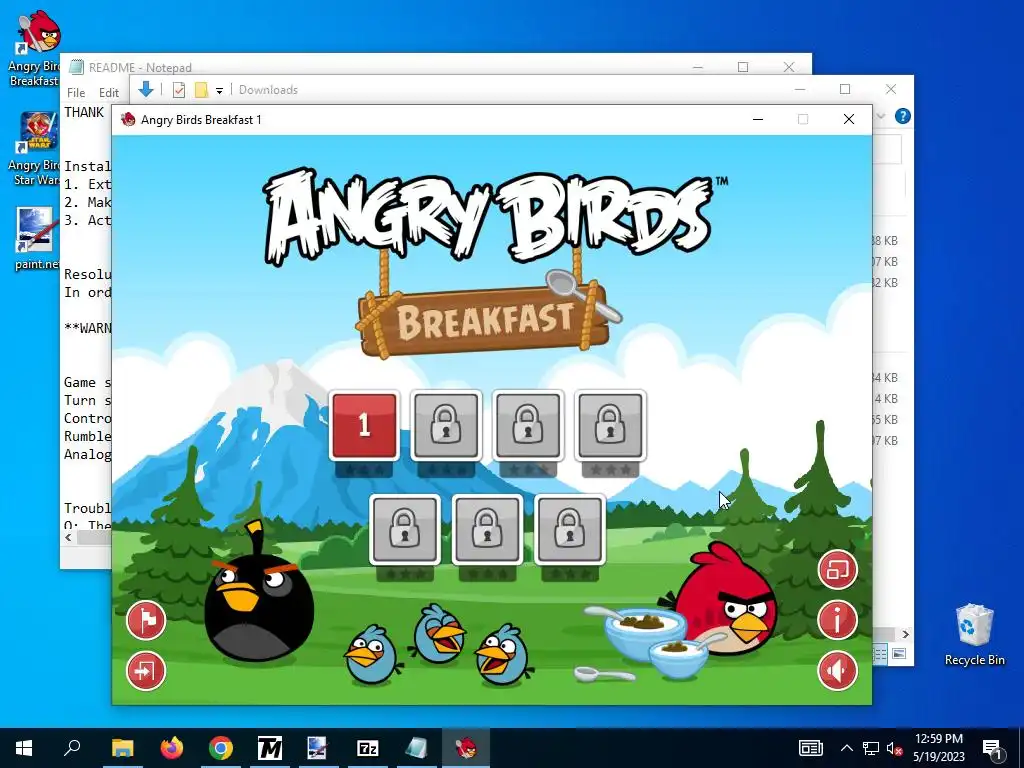Screen dimensions: 1024x768
Task: Open the network tray icon
Action: coord(871,748)
